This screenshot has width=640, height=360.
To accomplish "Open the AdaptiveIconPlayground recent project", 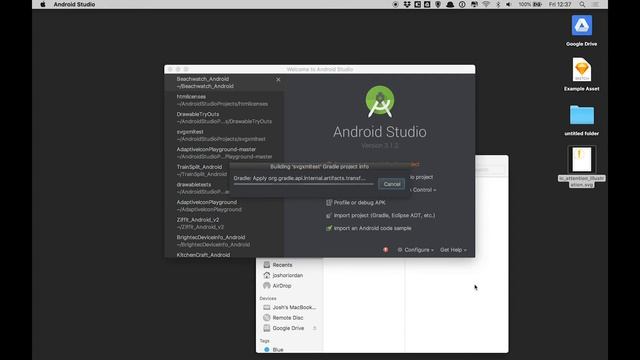I will pyautogui.click(x=224, y=206).
